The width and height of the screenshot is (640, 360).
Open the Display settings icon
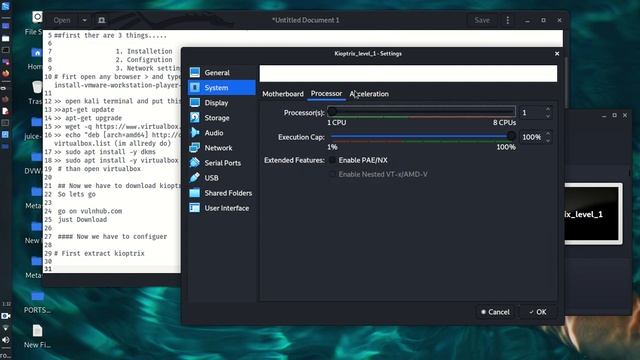click(x=195, y=102)
